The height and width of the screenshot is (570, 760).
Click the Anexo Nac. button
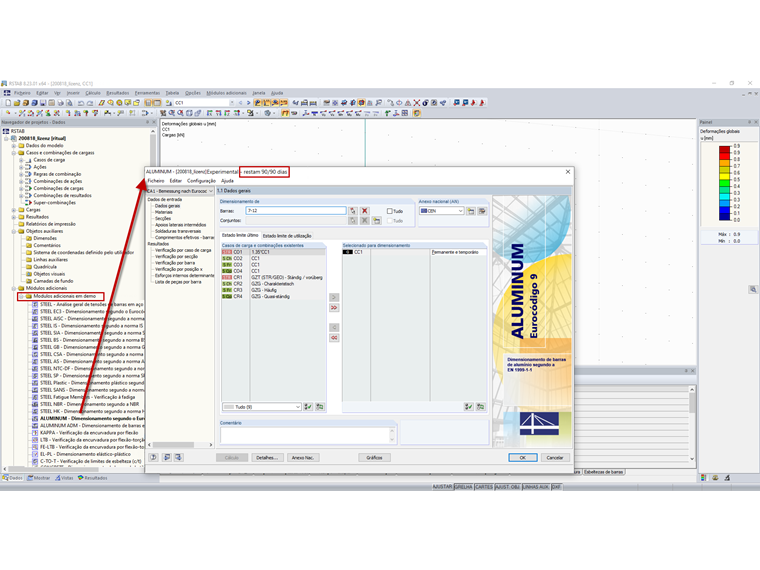303,458
